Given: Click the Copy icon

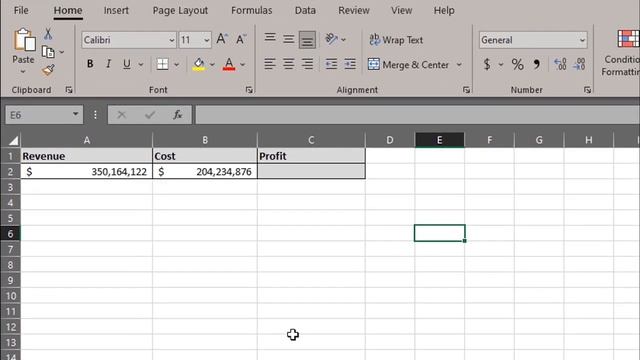Looking at the screenshot, I should [x=48, y=52].
